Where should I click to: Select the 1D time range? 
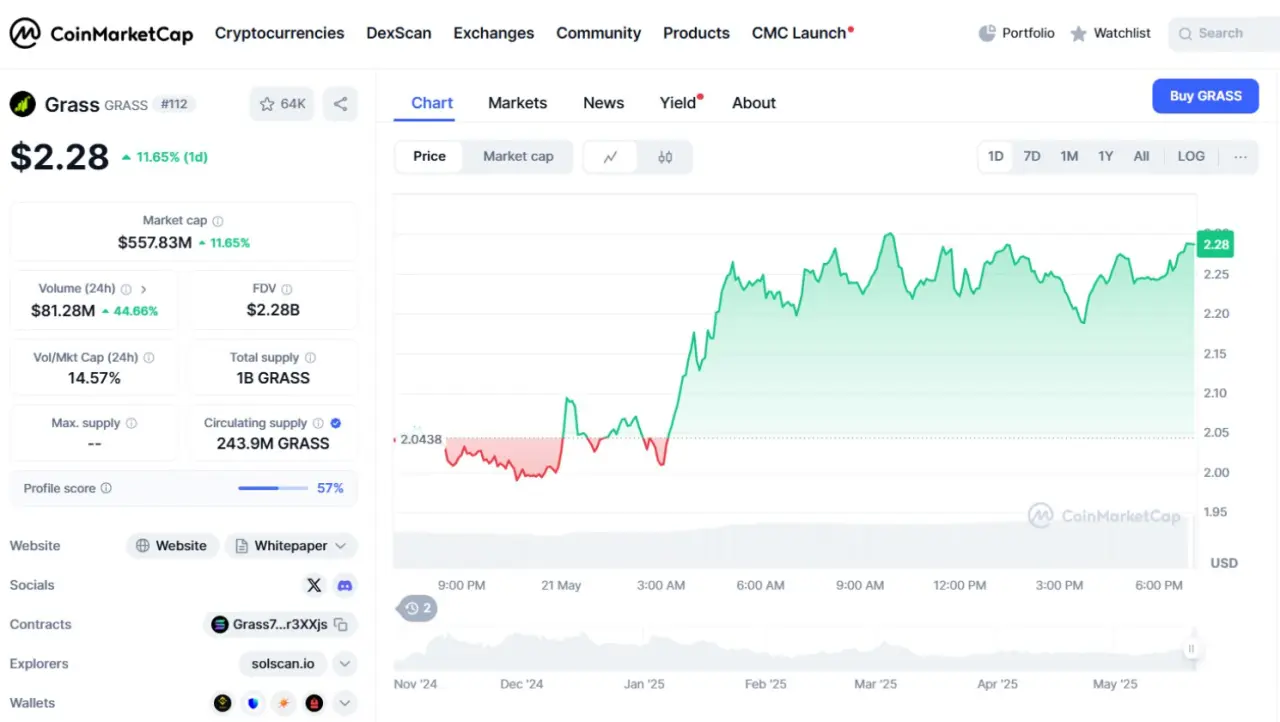pyautogui.click(x=996, y=156)
